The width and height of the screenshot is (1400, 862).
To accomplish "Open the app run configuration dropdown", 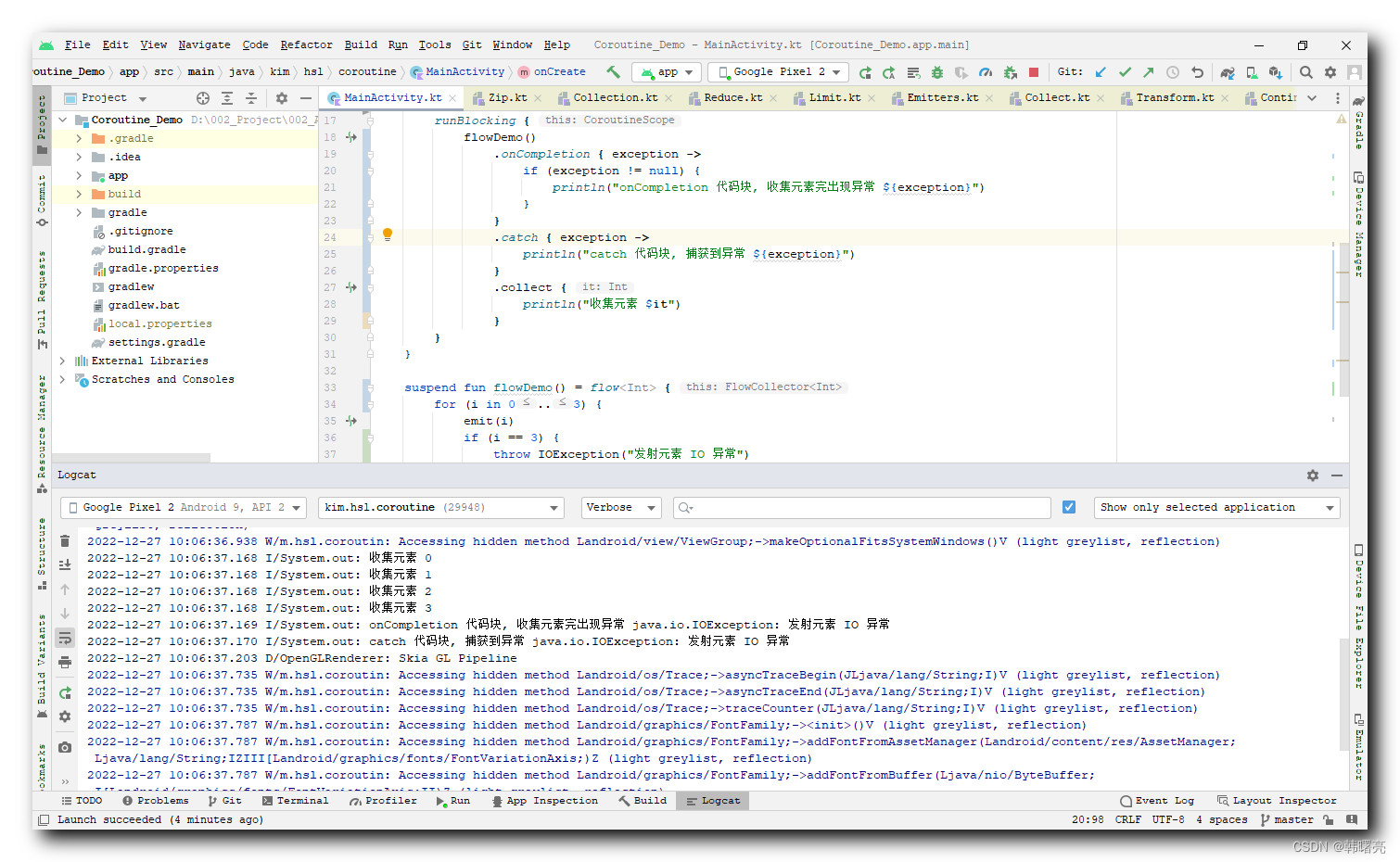I will coord(667,72).
